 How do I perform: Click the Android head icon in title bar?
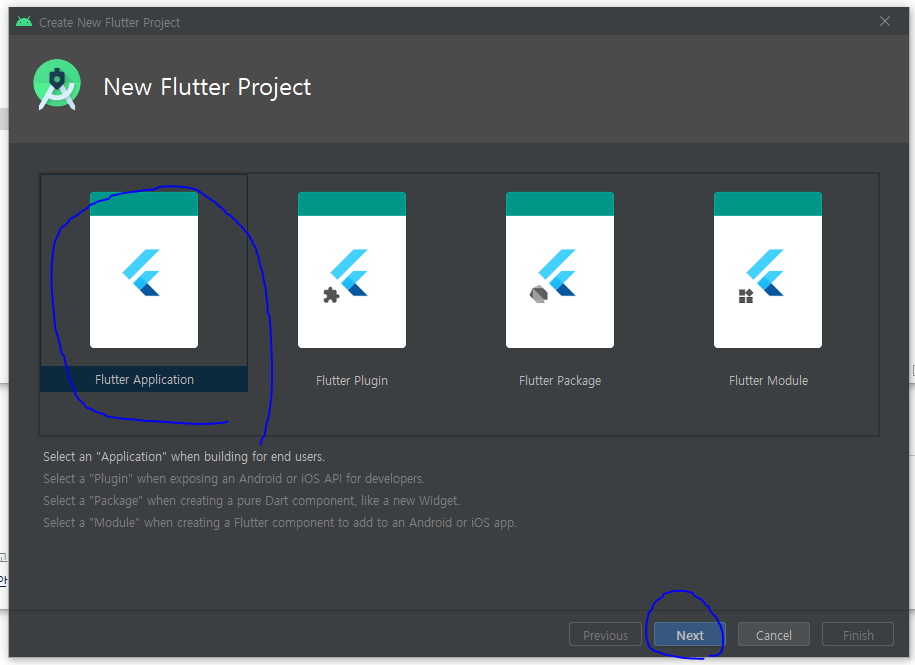click(24, 22)
